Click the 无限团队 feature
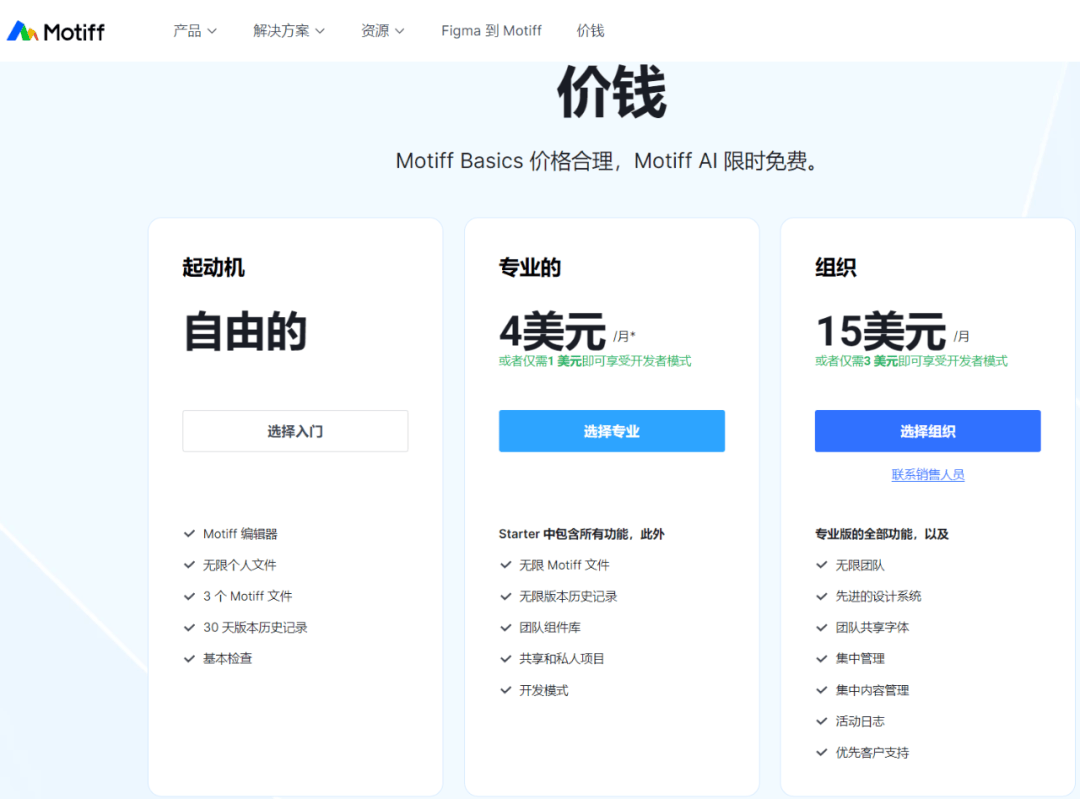The image size is (1080, 799). tap(860, 565)
